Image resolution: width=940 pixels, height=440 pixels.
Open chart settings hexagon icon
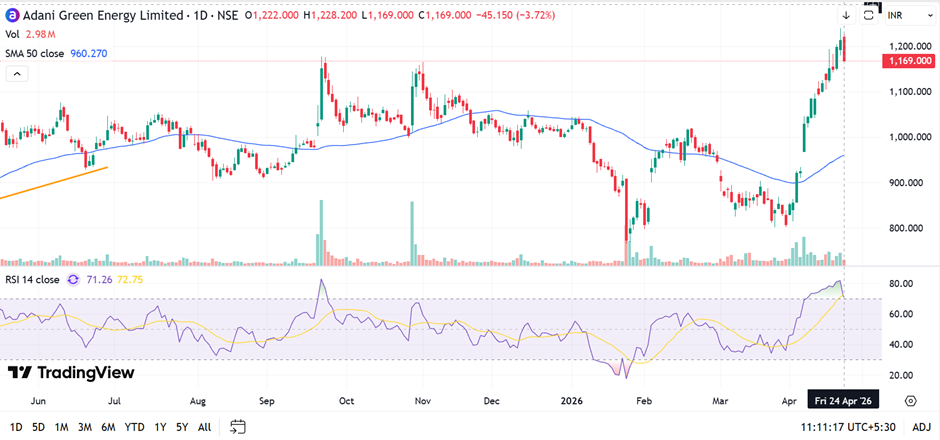click(x=911, y=400)
